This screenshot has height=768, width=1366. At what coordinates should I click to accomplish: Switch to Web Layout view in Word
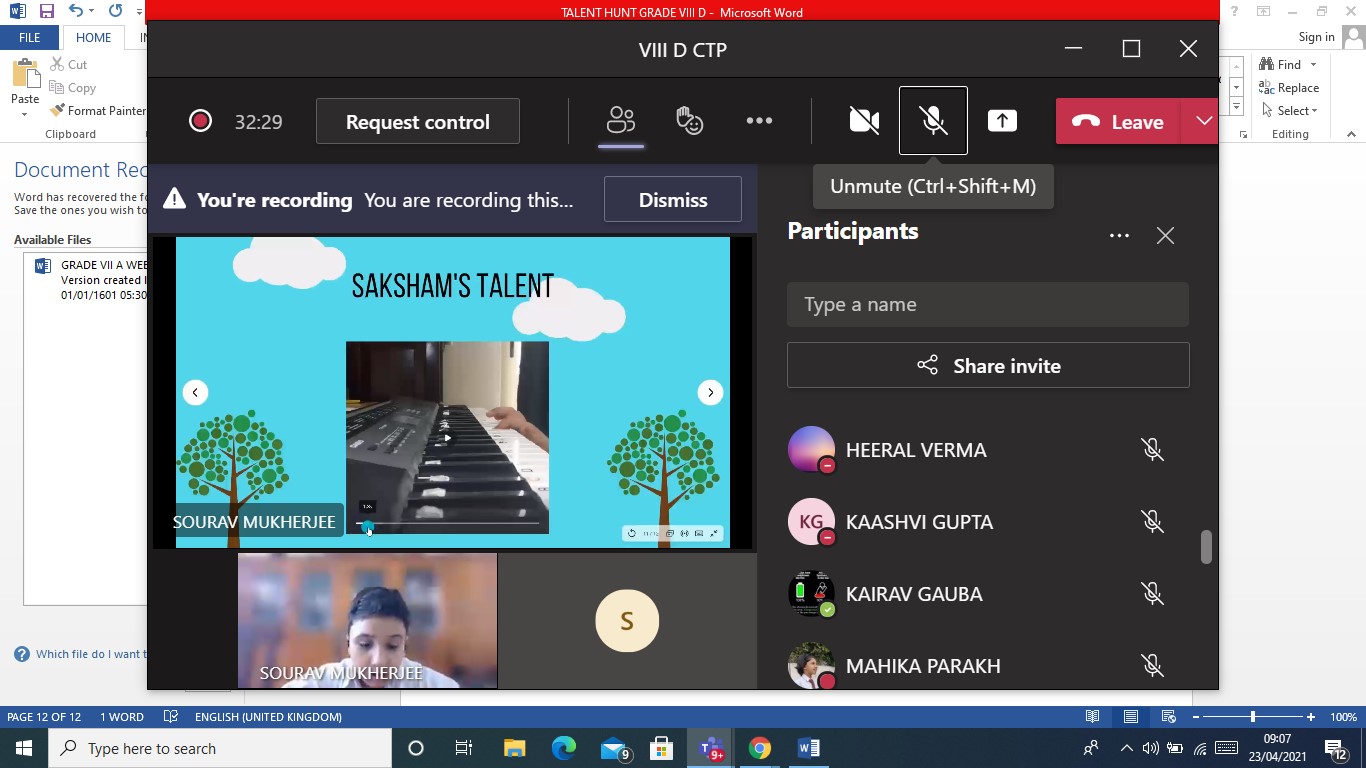[1168, 717]
